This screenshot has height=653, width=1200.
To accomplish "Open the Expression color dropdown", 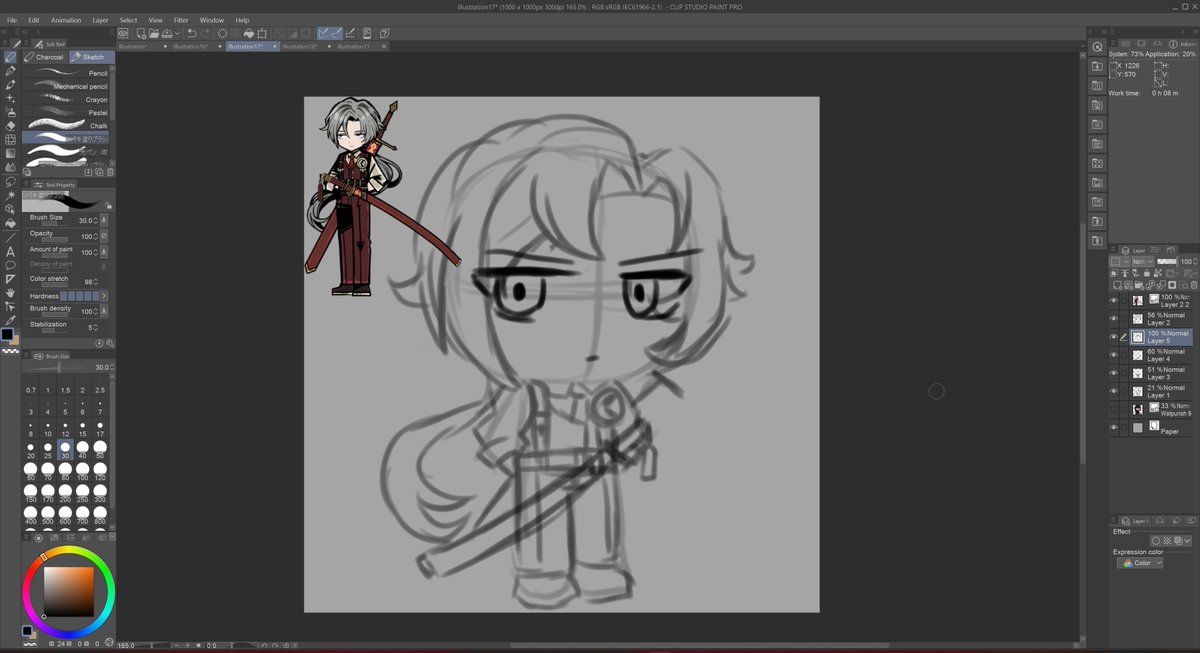I will (x=1141, y=563).
